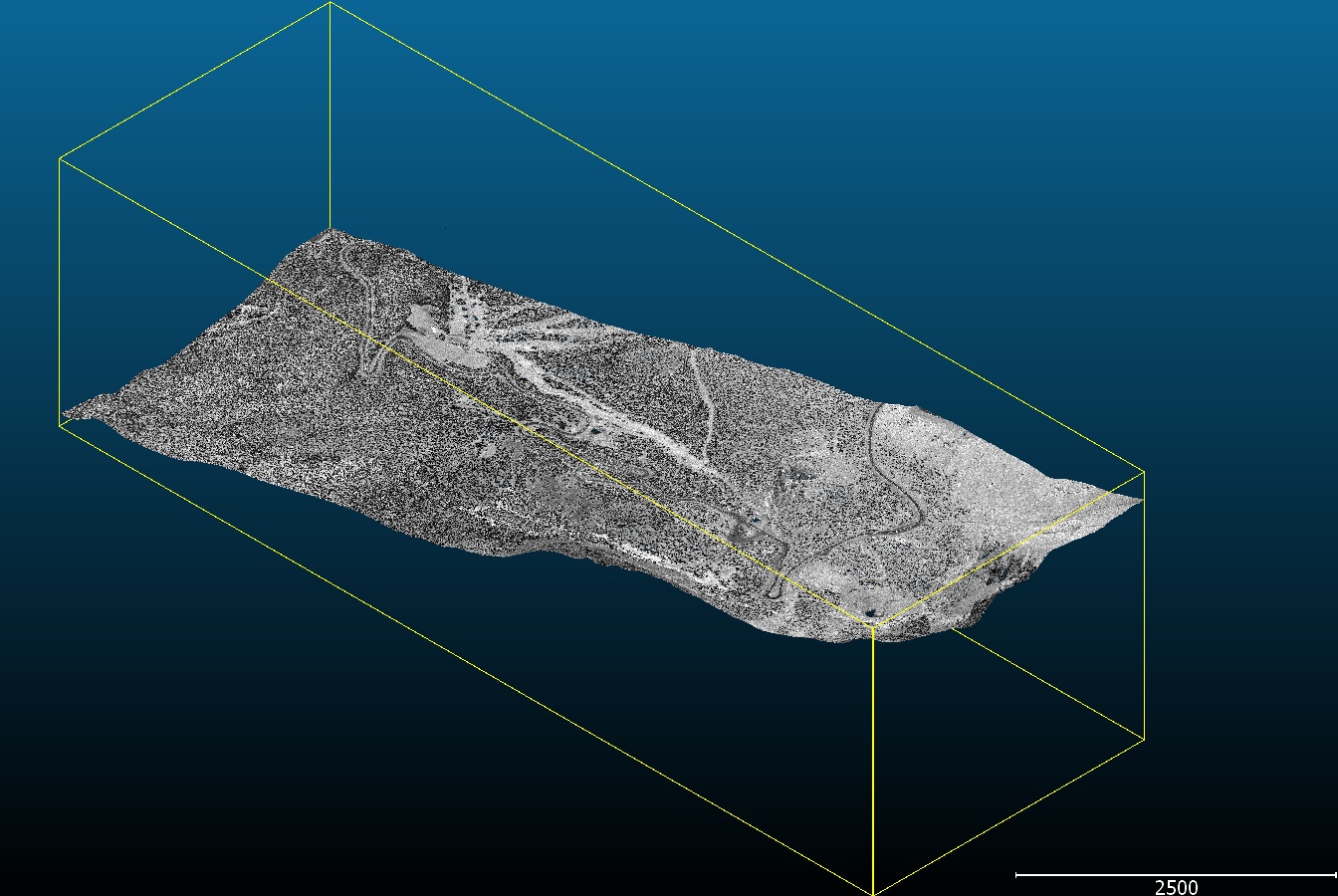
Task: Click the bounding box lower-left corner vertex
Action: [61, 425]
